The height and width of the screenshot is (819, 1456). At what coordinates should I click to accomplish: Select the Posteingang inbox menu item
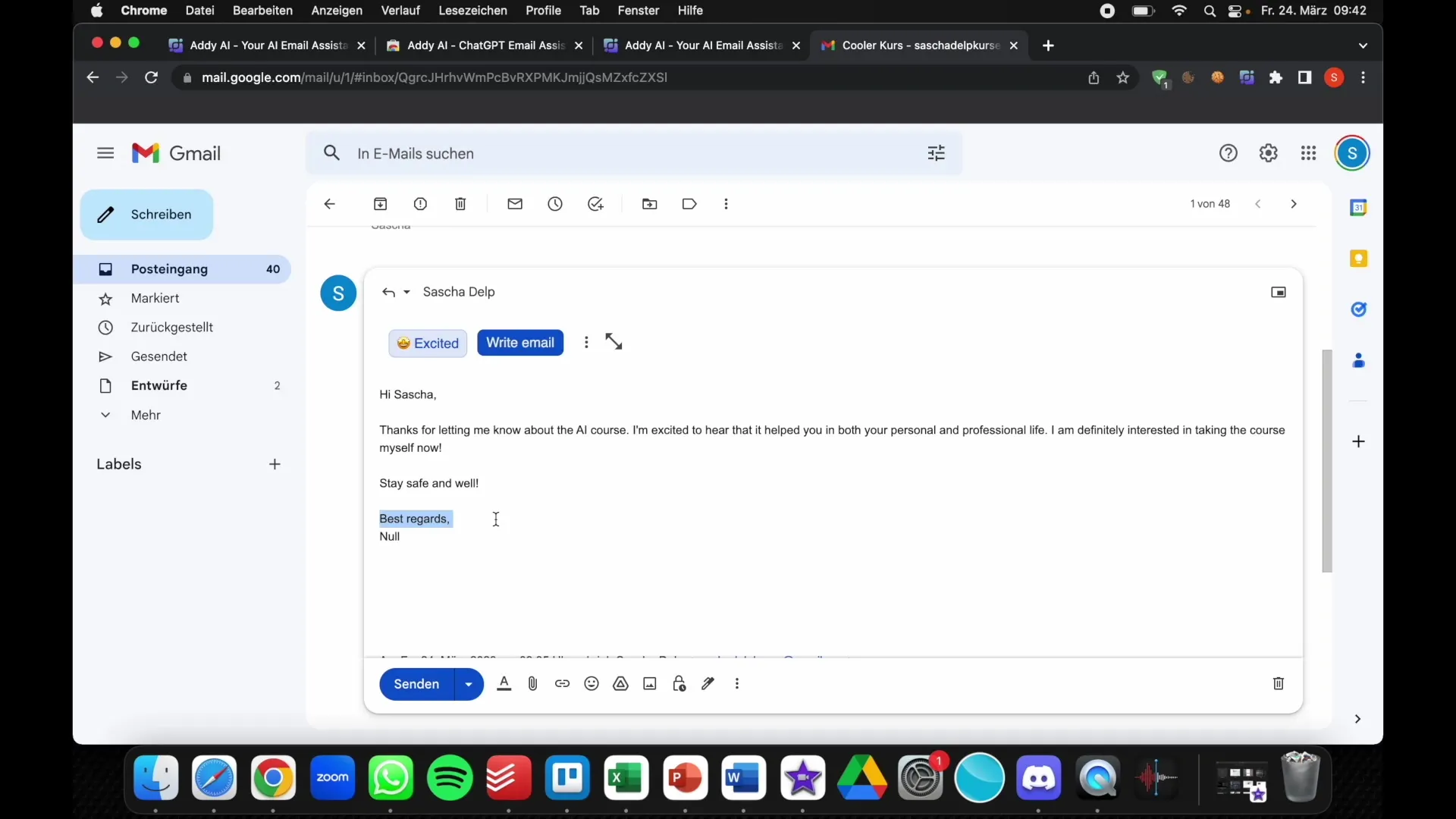pyautogui.click(x=168, y=268)
